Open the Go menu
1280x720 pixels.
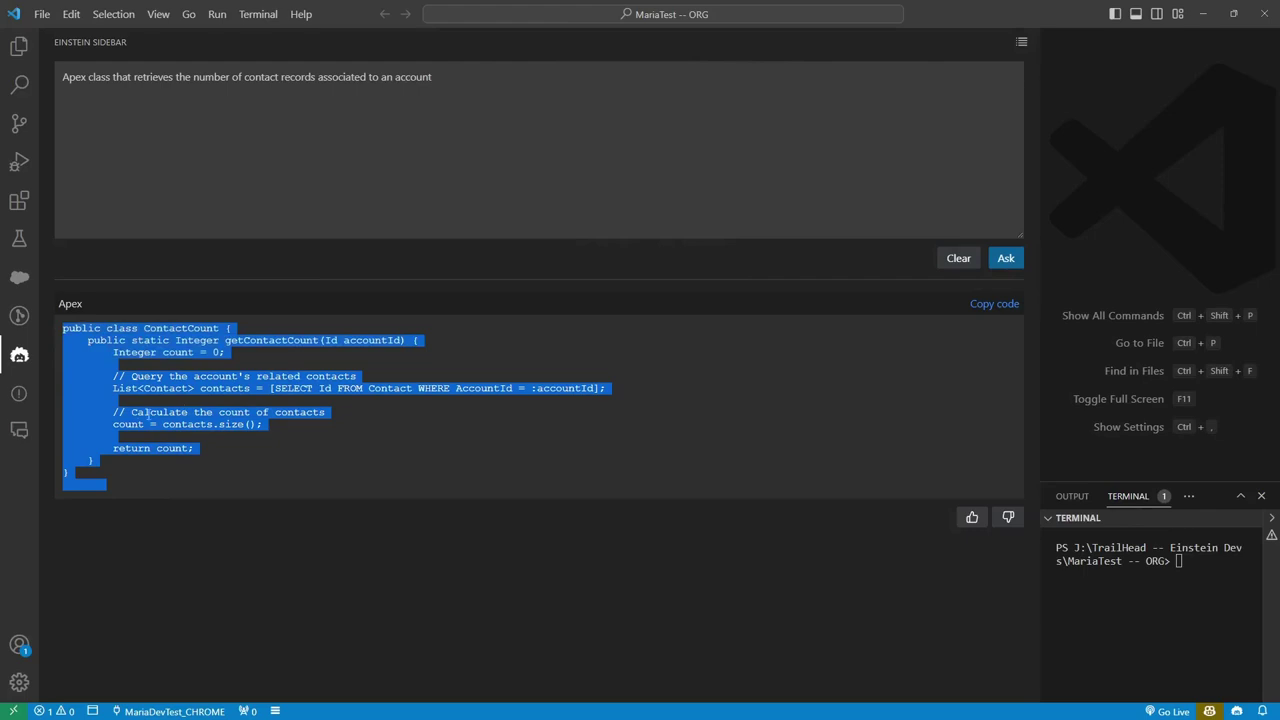(x=189, y=14)
